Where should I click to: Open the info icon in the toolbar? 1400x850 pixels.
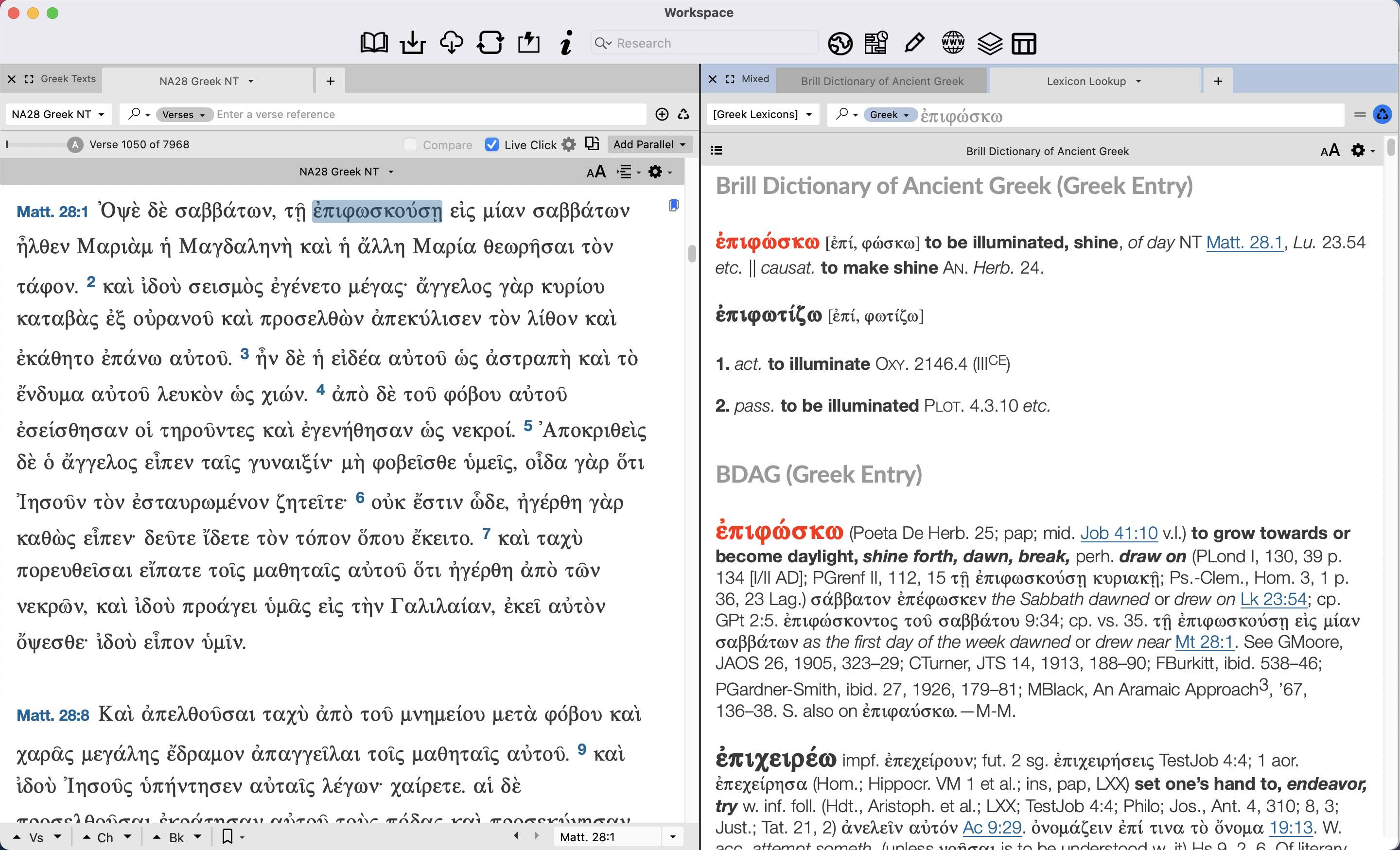coord(566,43)
